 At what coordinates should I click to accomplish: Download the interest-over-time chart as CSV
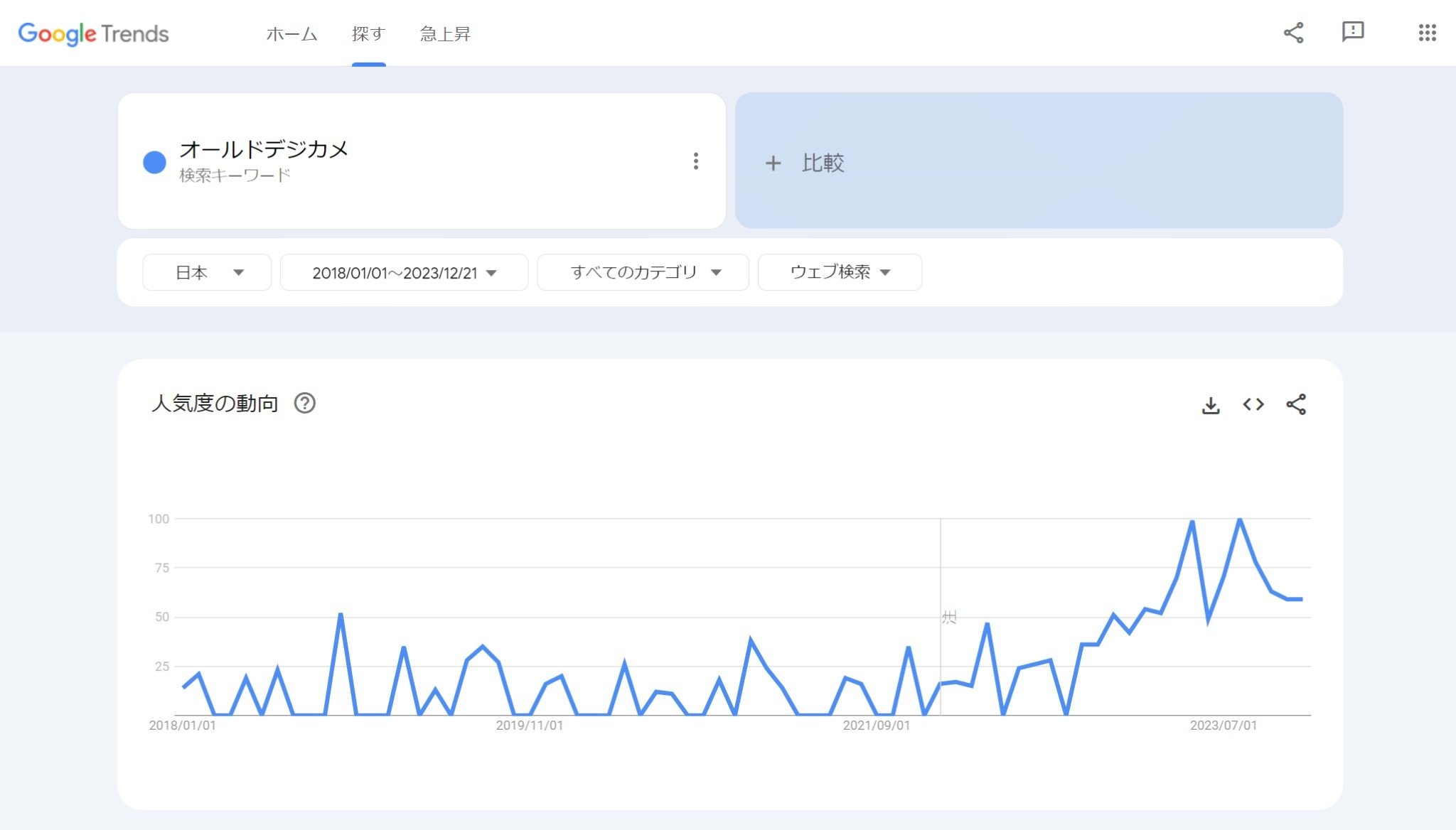(1211, 405)
